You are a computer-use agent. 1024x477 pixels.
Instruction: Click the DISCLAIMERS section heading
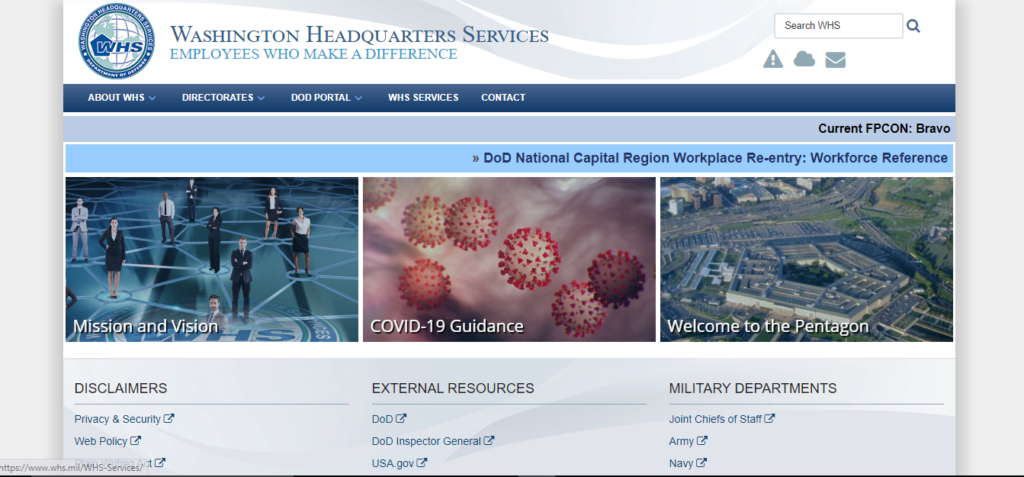(121, 388)
